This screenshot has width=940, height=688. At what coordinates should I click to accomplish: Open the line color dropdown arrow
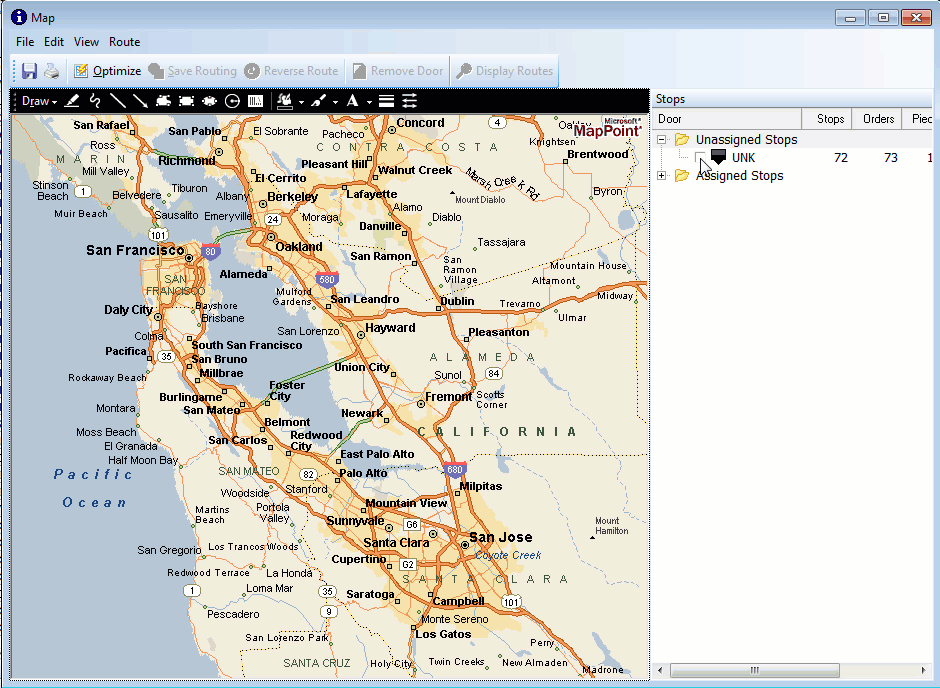click(x=335, y=102)
